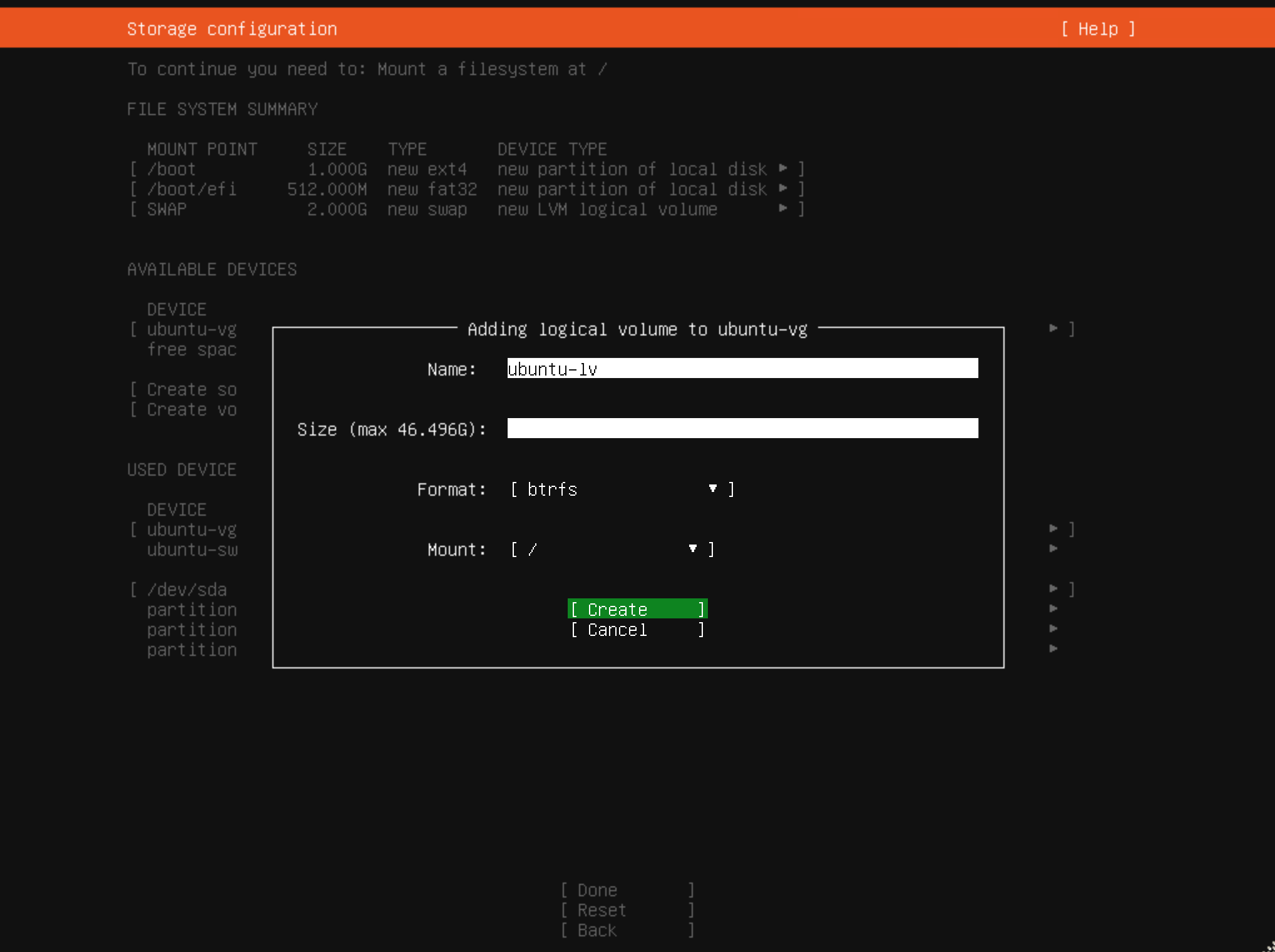Click the Size input field

[x=742, y=429]
